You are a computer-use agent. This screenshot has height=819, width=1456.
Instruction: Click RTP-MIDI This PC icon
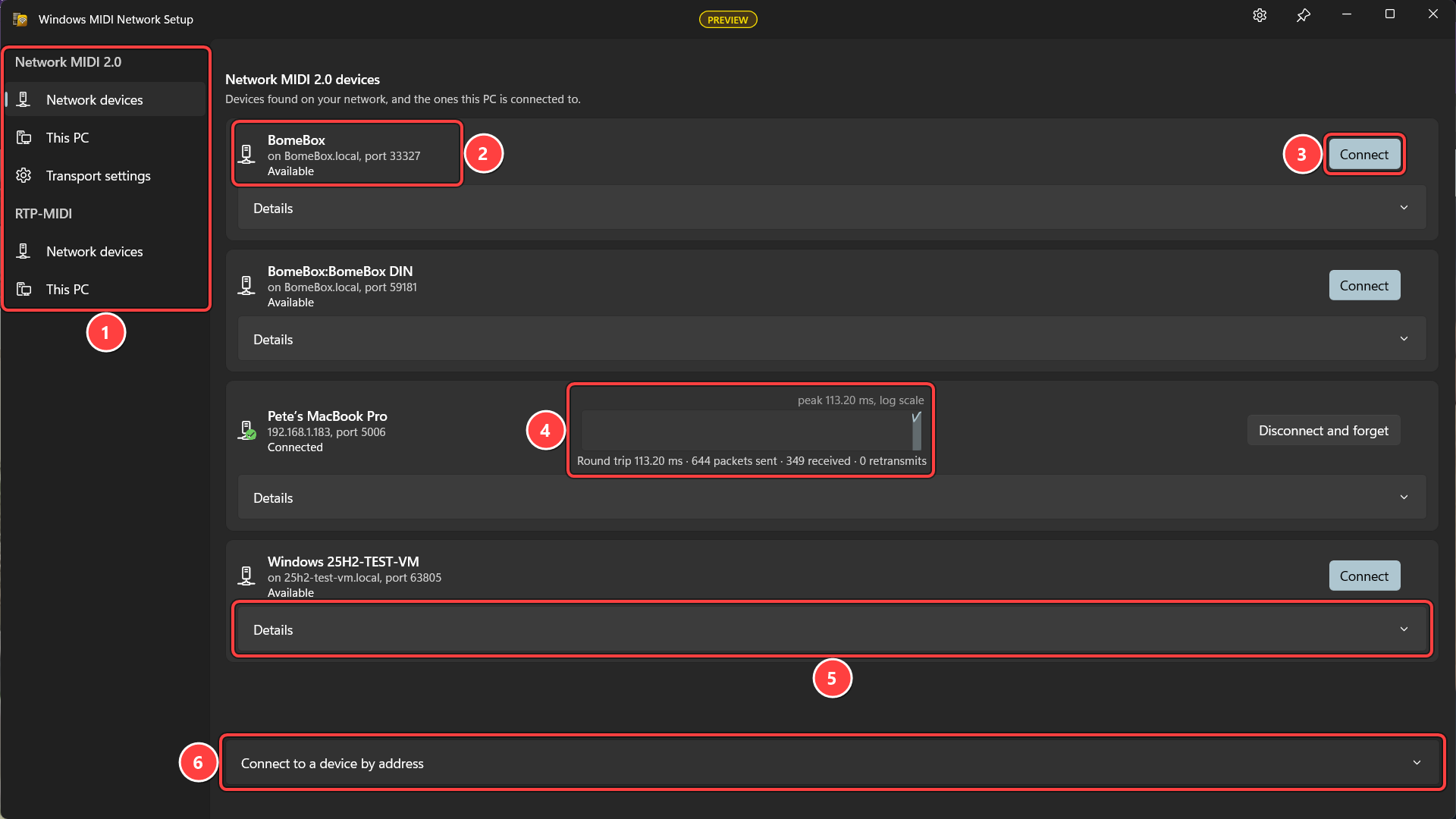[x=24, y=289]
